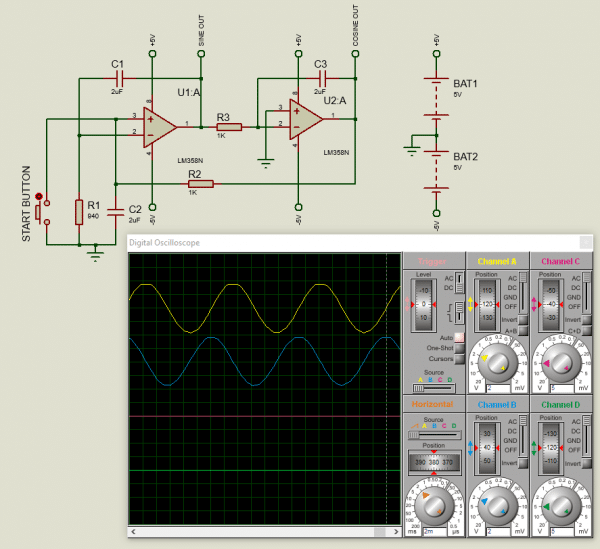Select capacitor C2 in the schematic
Viewport: 600px width, 549px height.
pyautogui.click(x=115, y=213)
